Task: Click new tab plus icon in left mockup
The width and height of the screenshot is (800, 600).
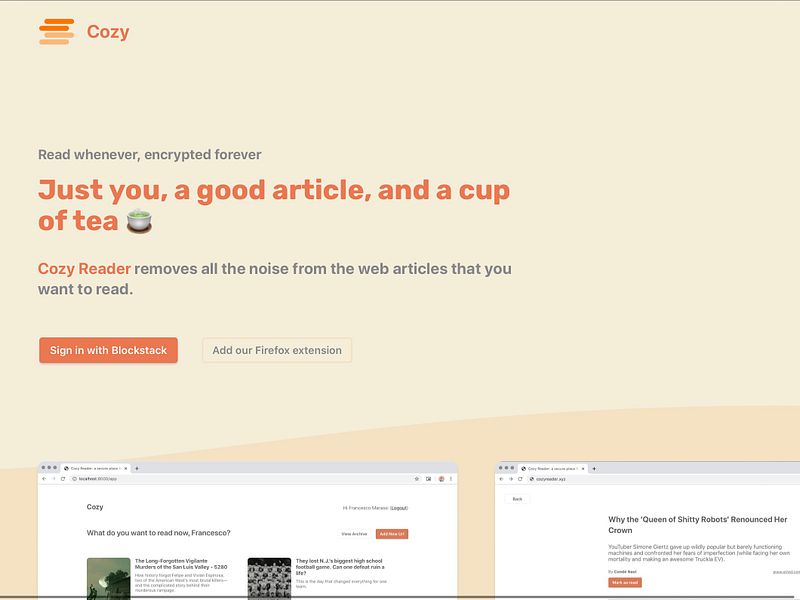Action: tap(137, 468)
